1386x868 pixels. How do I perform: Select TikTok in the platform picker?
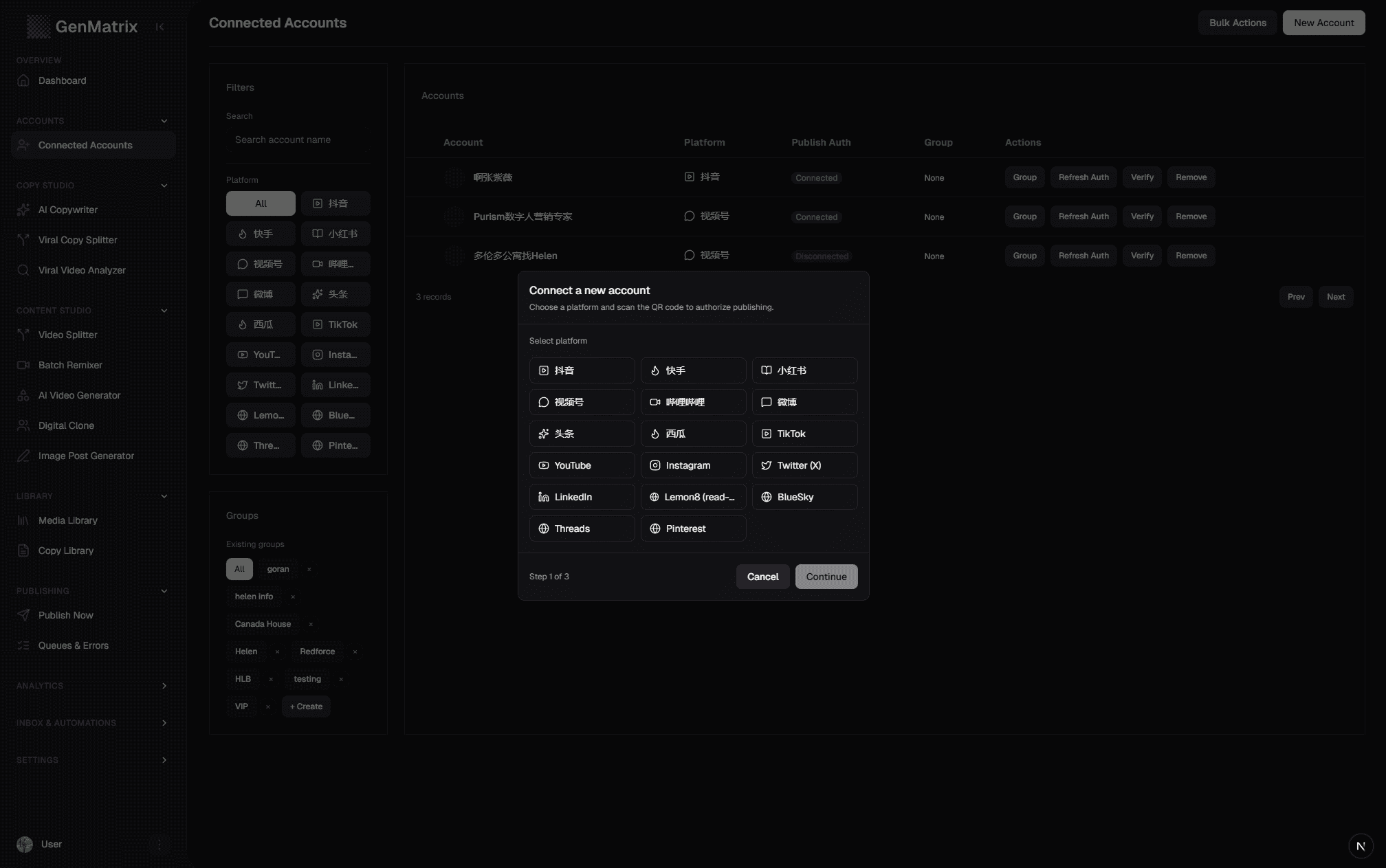click(804, 434)
